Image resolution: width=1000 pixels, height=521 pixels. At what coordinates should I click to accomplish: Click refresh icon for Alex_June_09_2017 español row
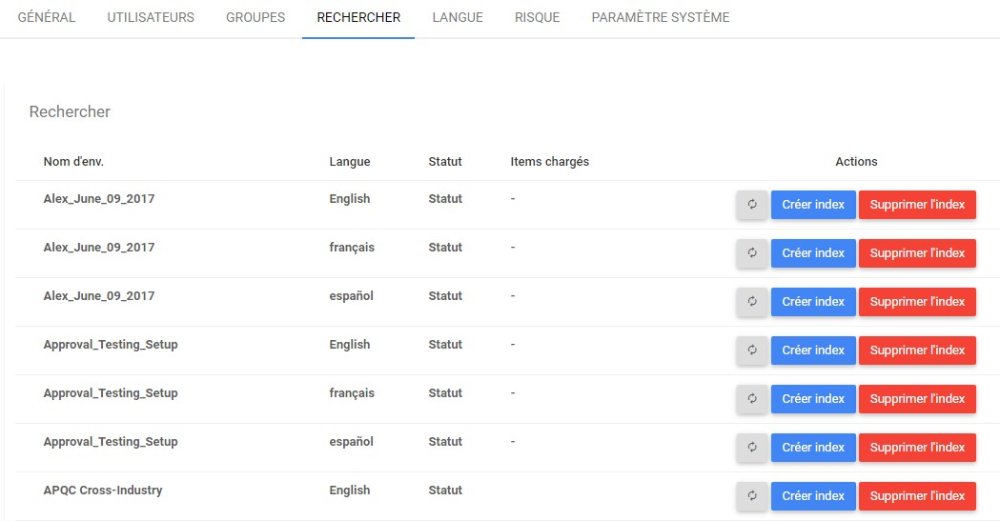[x=752, y=302]
